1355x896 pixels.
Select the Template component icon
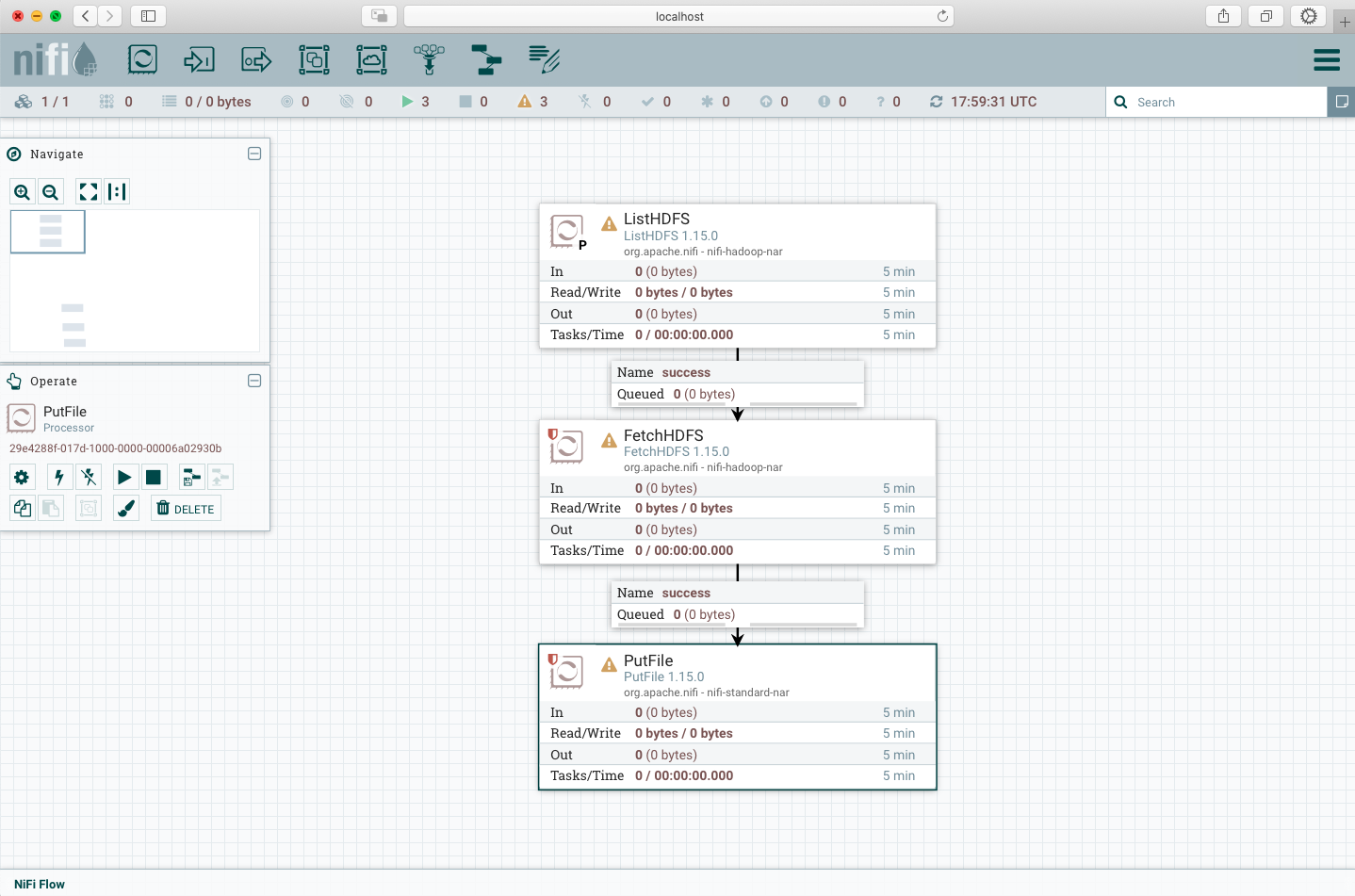[486, 60]
